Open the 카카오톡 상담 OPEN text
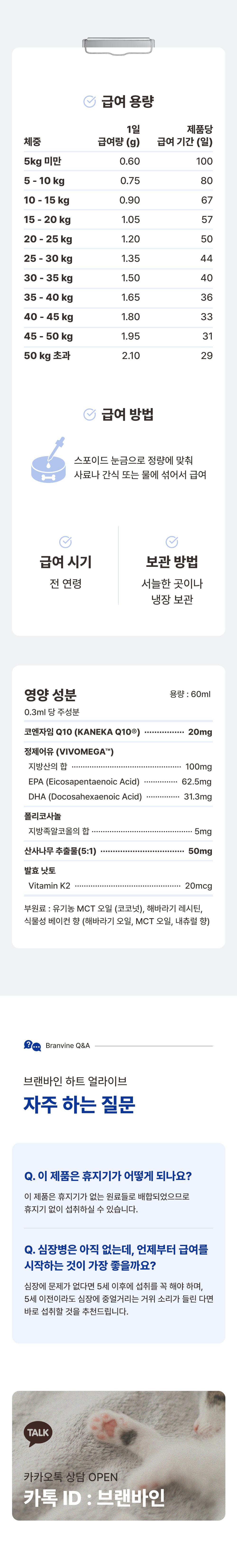Image resolution: width=237 pixels, height=1568 pixels. pyautogui.click(x=71, y=1477)
